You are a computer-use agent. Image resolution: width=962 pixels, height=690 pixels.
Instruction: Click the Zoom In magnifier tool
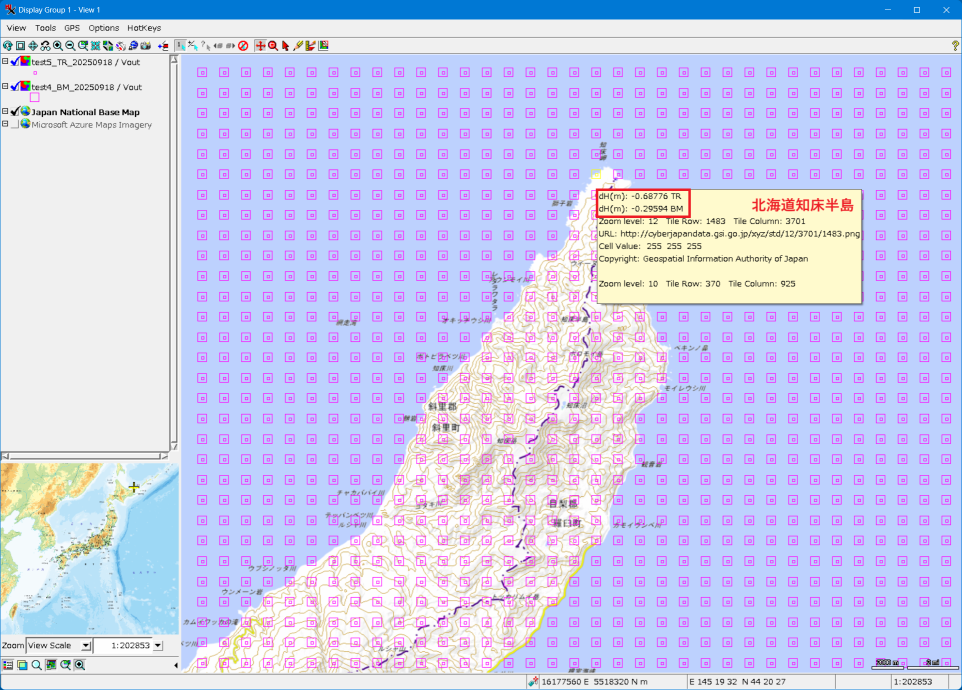[57, 46]
